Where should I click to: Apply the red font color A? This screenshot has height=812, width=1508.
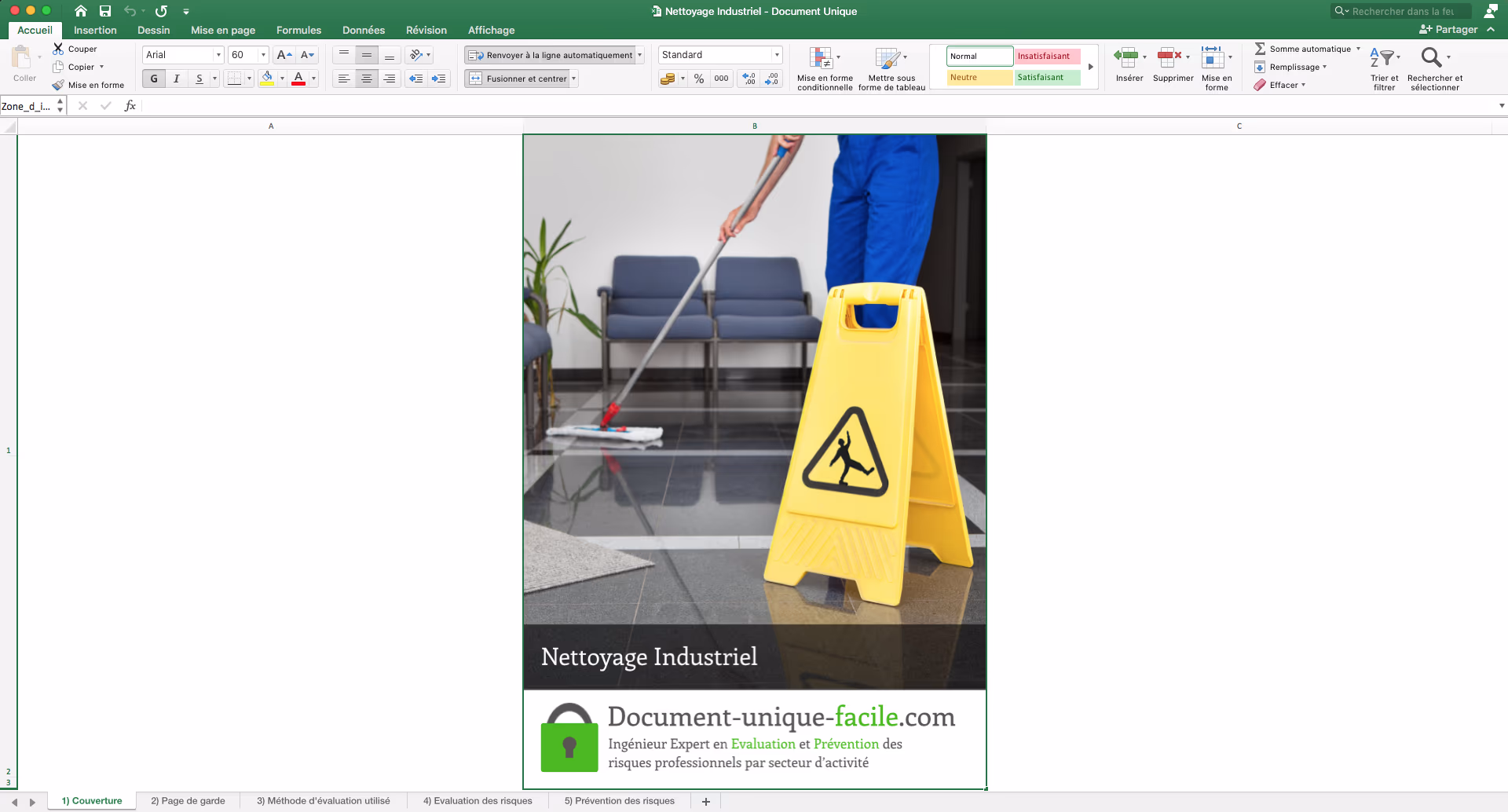[298, 79]
